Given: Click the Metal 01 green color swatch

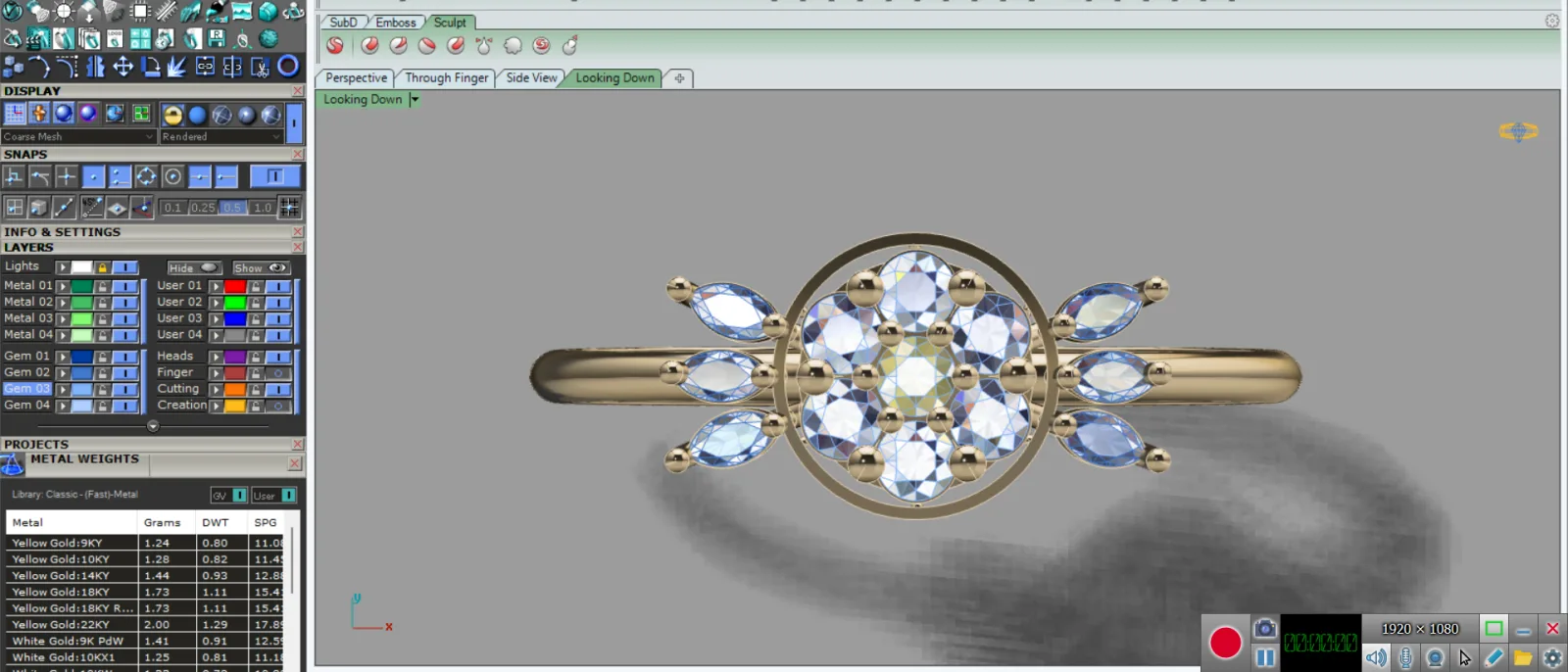Looking at the screenshot, I should point(82,286).
